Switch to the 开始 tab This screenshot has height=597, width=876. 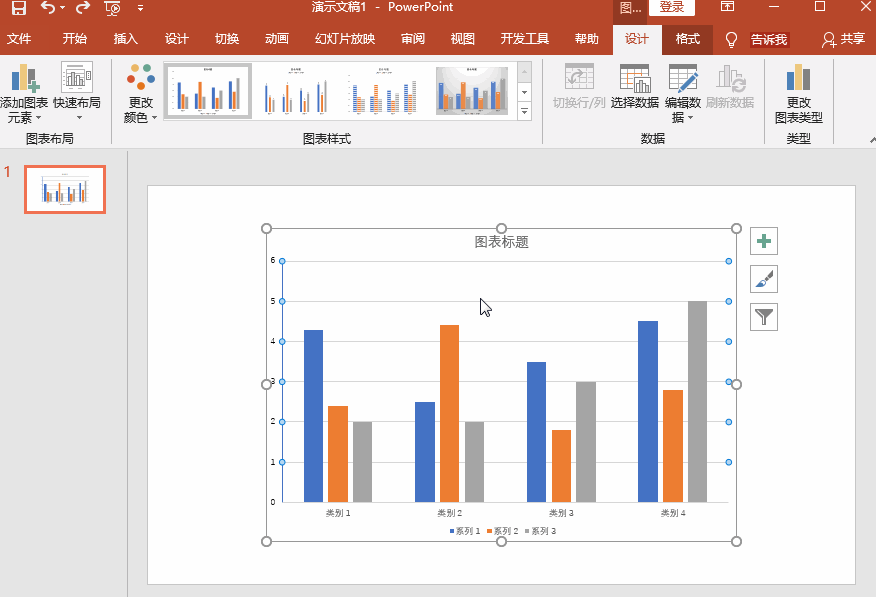[74, 39]
